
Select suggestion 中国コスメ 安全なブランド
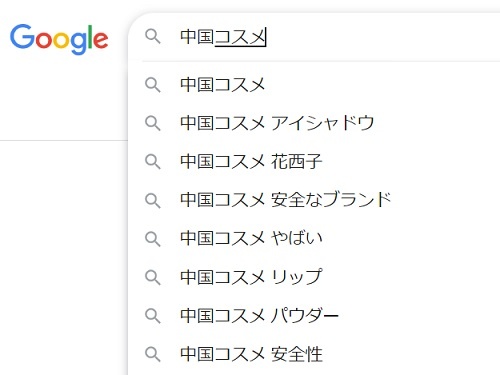314,200
